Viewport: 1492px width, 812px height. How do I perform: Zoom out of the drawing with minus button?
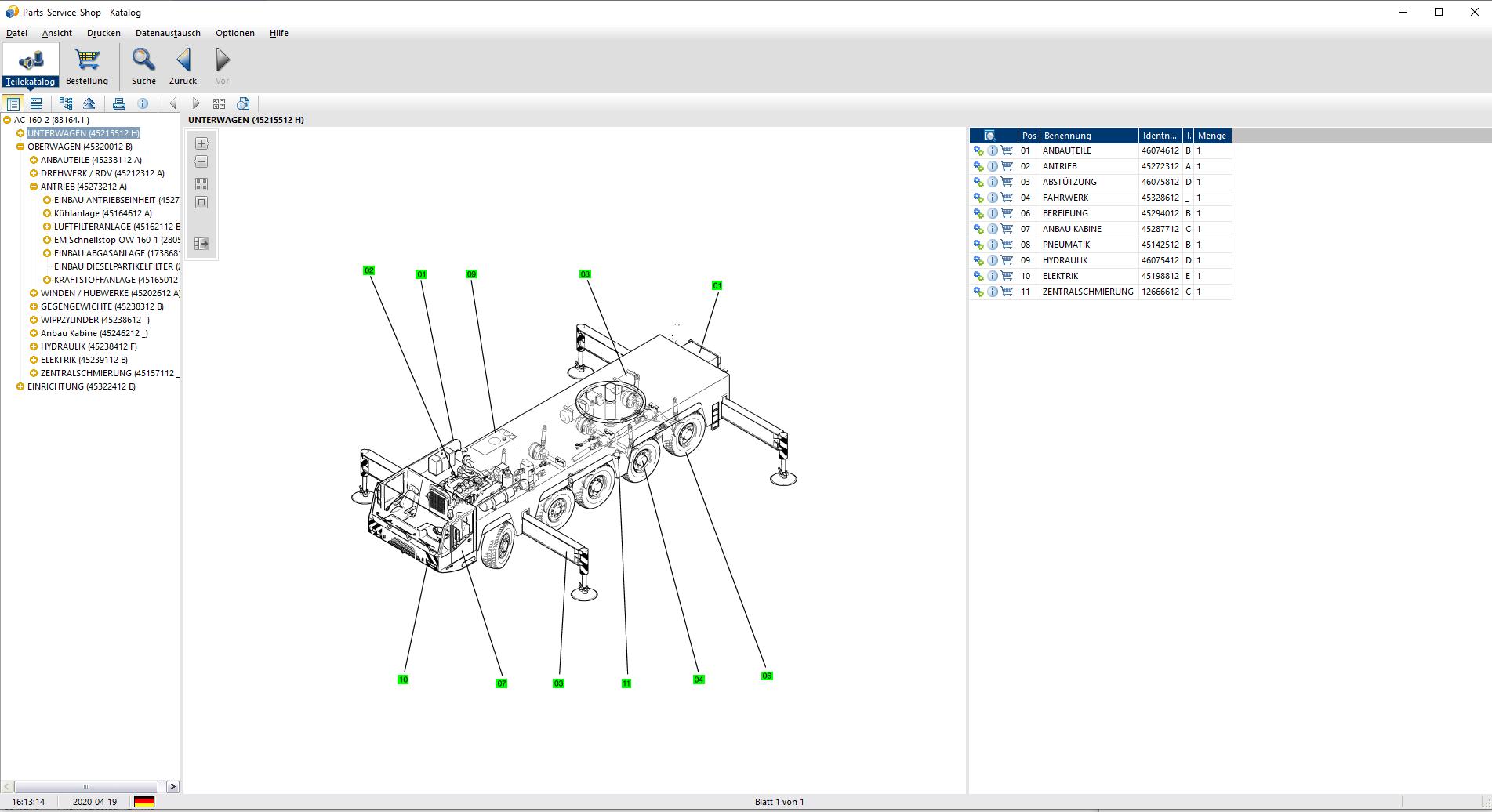201,161
